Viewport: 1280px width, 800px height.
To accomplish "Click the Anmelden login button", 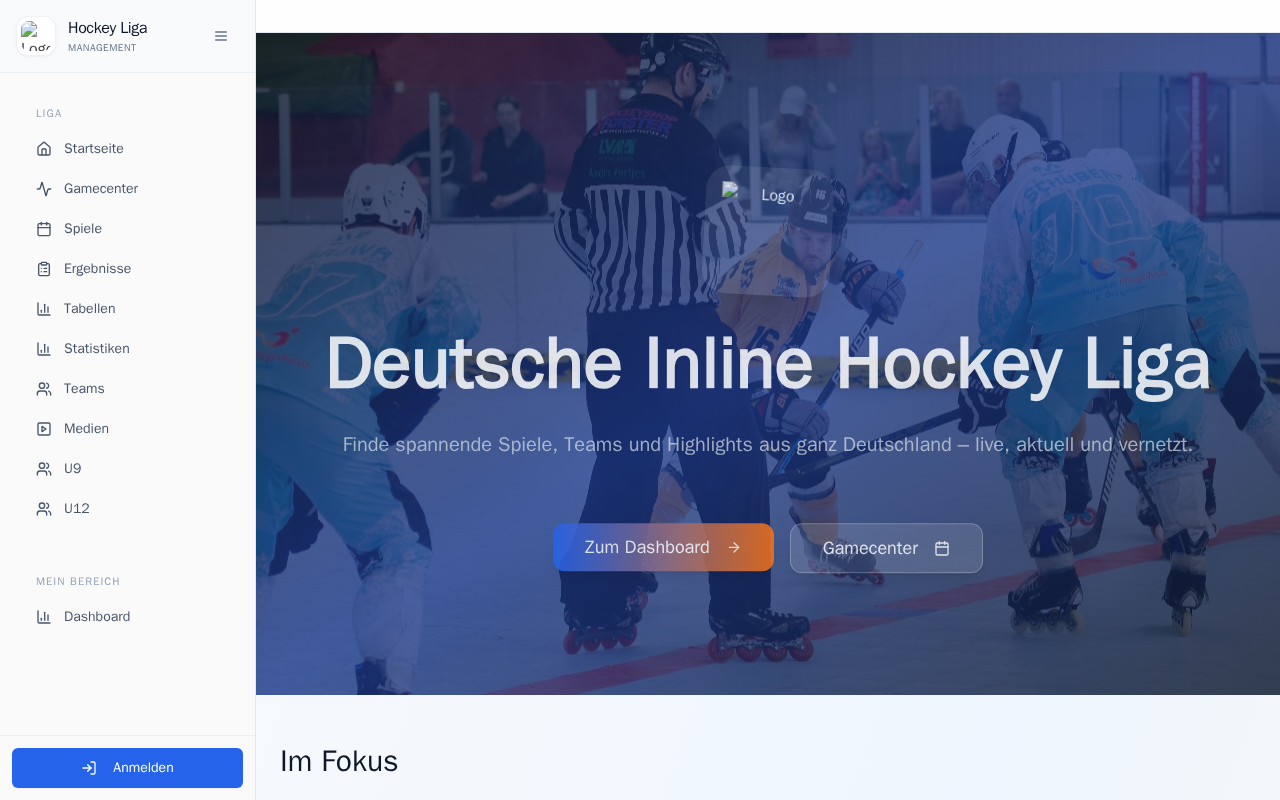I will [x=127, y=768].
